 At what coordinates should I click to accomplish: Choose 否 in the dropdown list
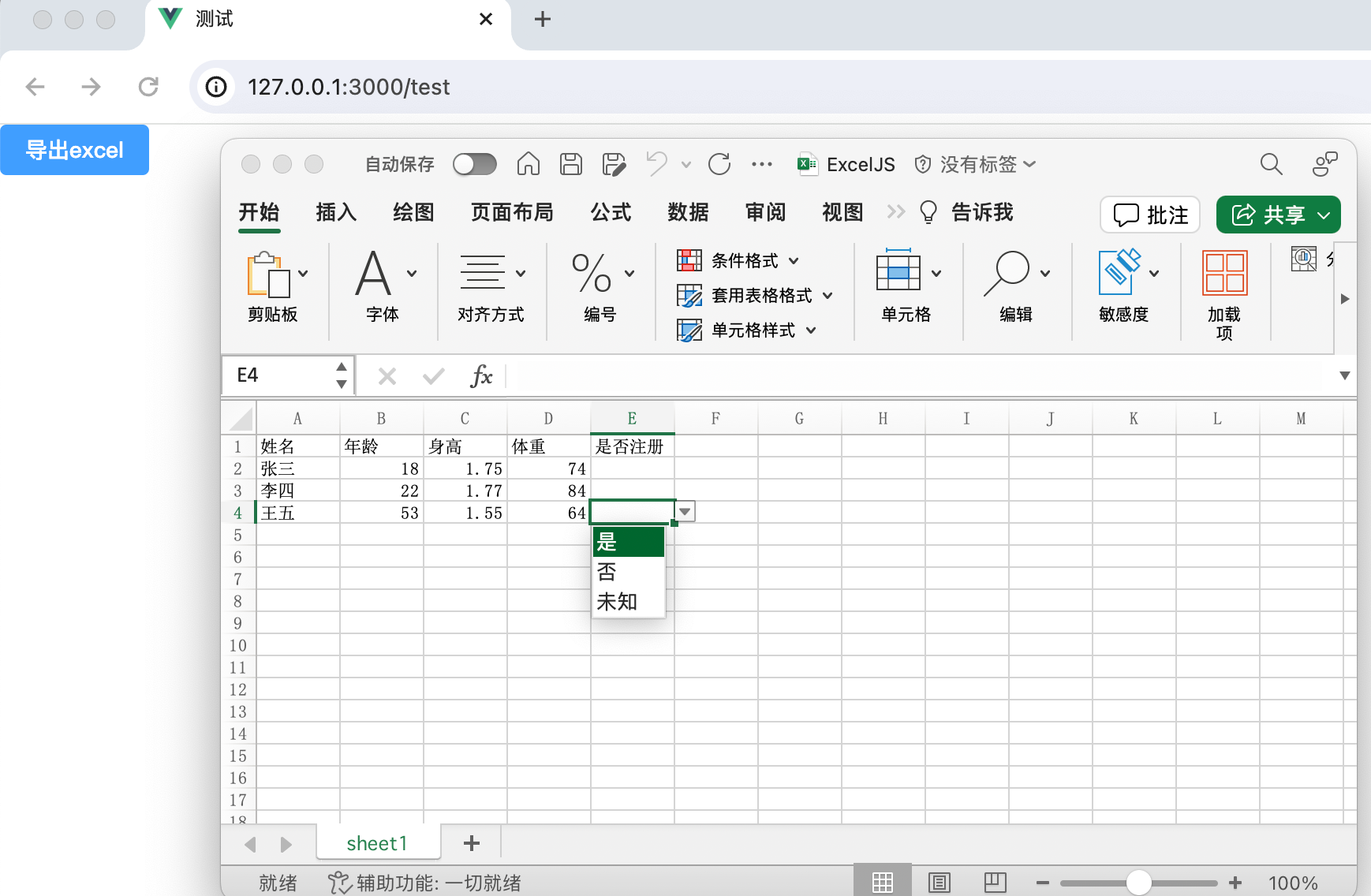tap(629, 572)
